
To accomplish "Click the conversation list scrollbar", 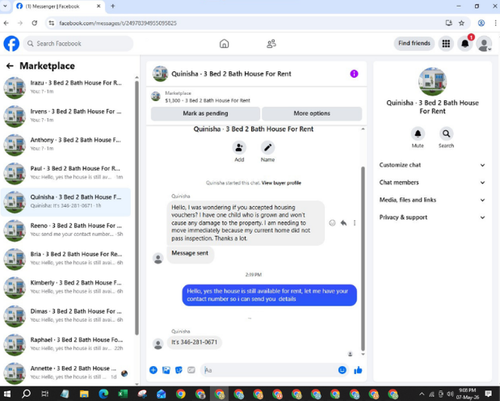I will (x=137, y=207).
